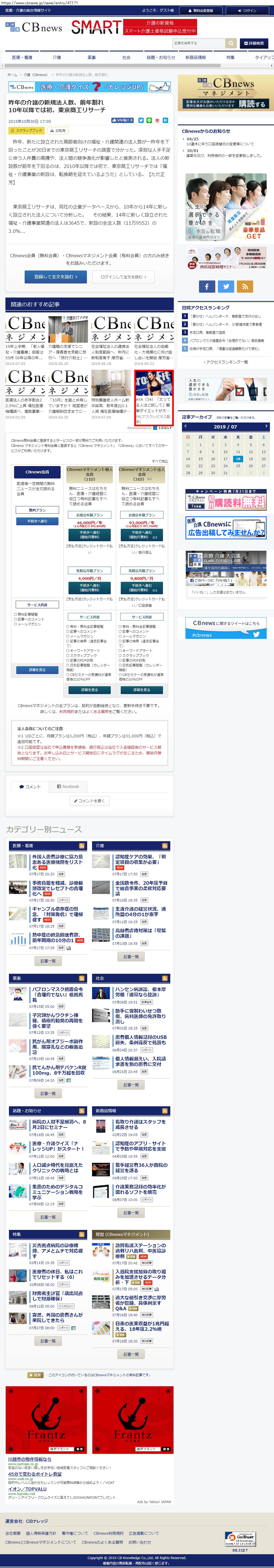Open the sidebar orange RSS feed button
Screen dimensions: 274x1568
point(245,286)
